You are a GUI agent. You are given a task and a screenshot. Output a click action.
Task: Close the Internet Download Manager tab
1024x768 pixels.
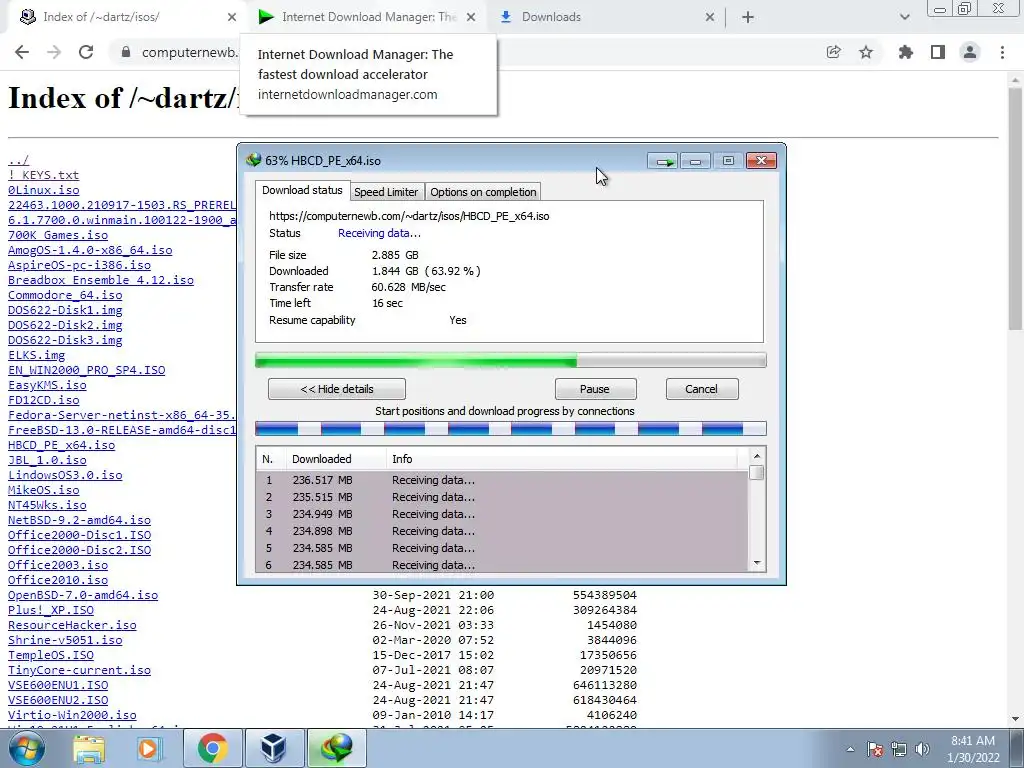point(471,17)
